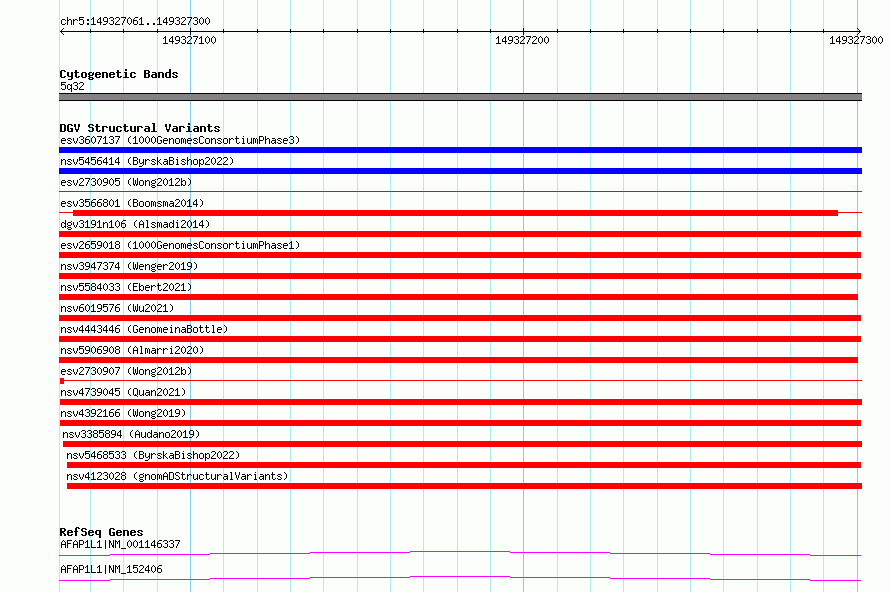This screenshot has height=592, width=890.
Task: Click the nsv3947374 (Wenger2019) label
Action: coord(129,266)
